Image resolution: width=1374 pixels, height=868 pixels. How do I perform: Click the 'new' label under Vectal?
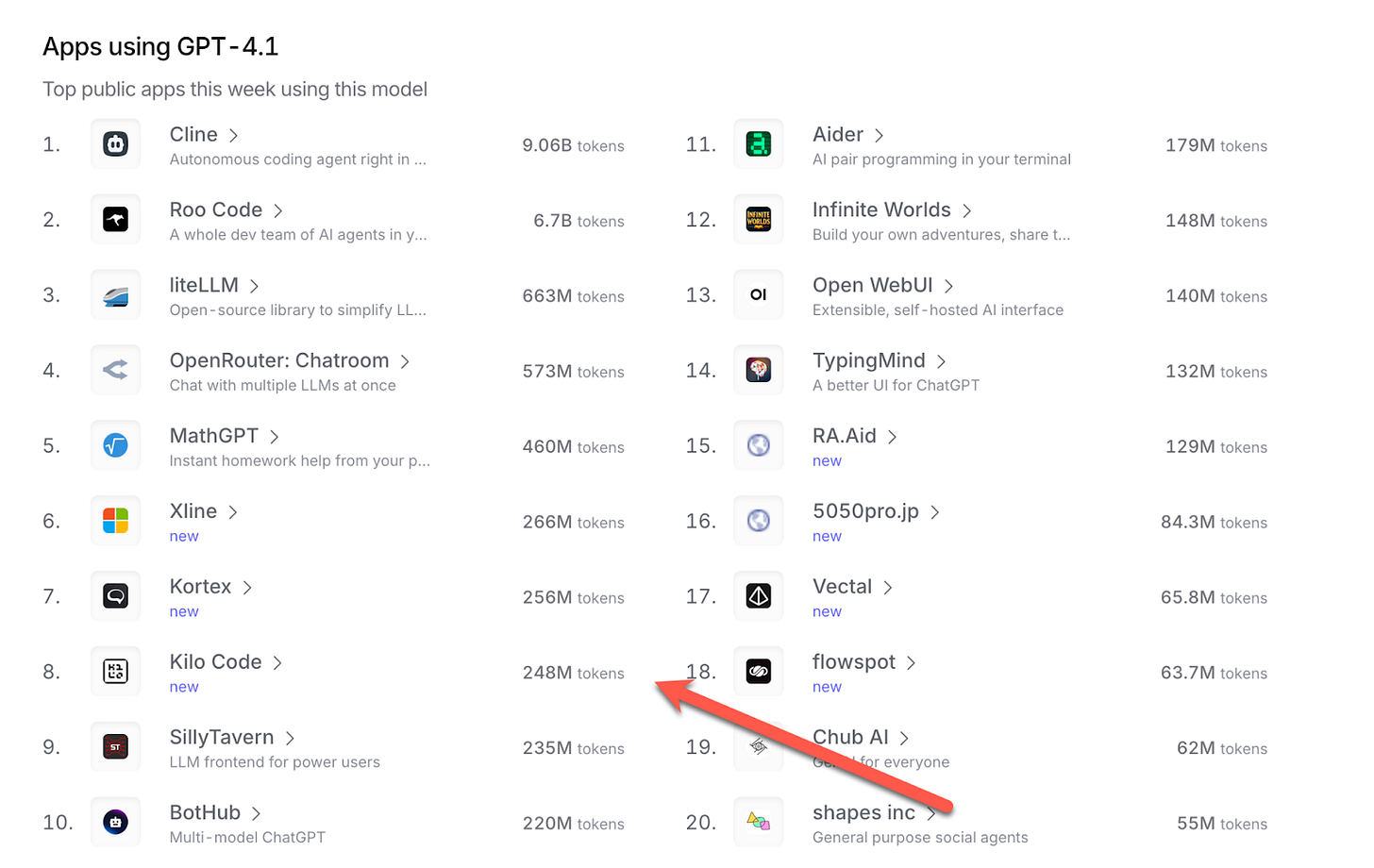tap(827, 612)
